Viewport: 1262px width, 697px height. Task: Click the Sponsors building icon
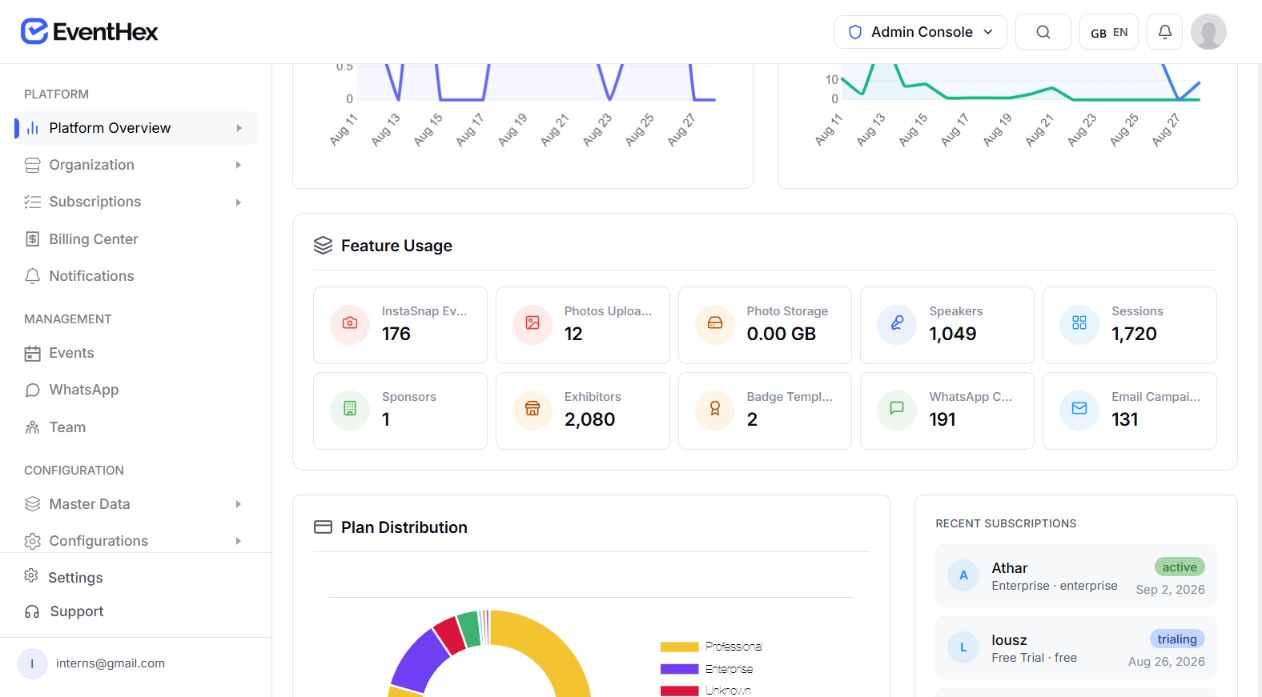click(x=350, y=409)
